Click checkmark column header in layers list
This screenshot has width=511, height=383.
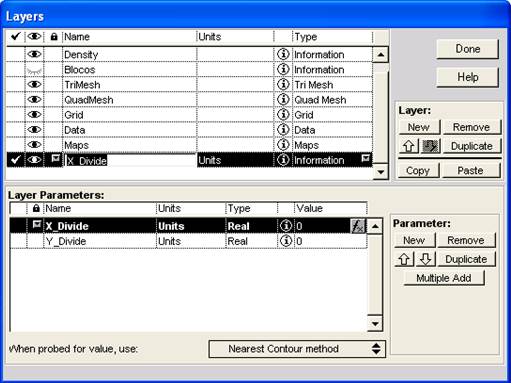(15, 36)
